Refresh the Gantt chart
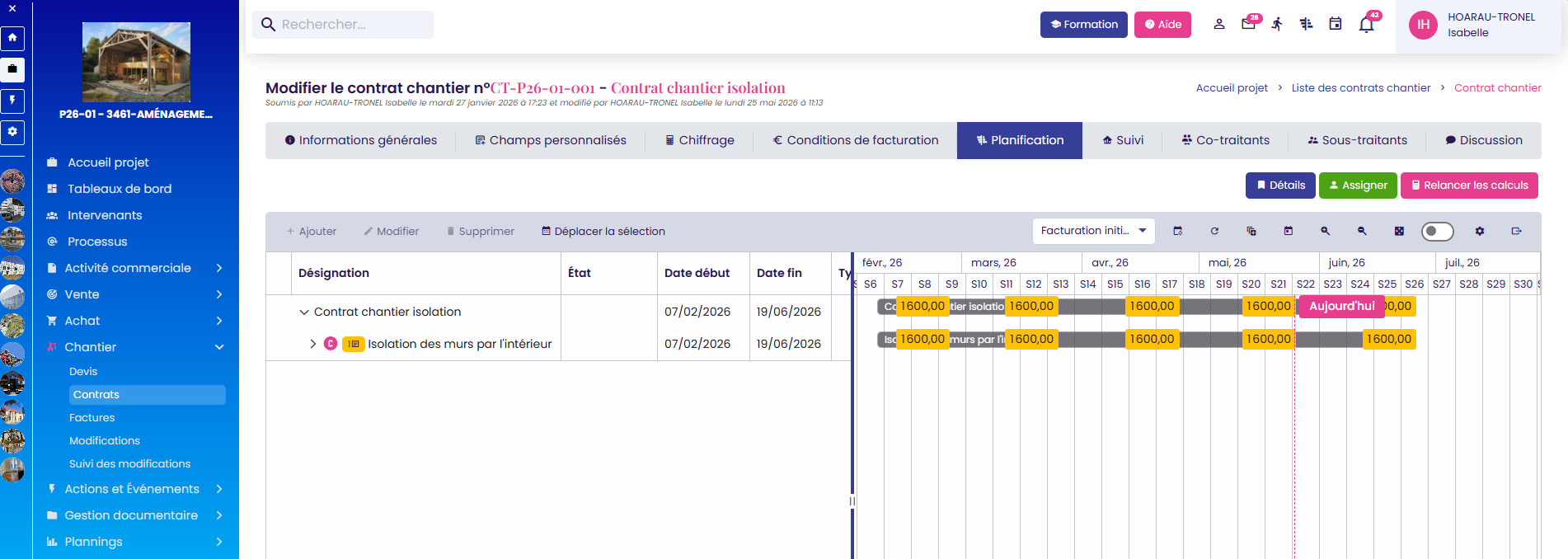Viewport: 1568px width, 559px height. 1214,231
